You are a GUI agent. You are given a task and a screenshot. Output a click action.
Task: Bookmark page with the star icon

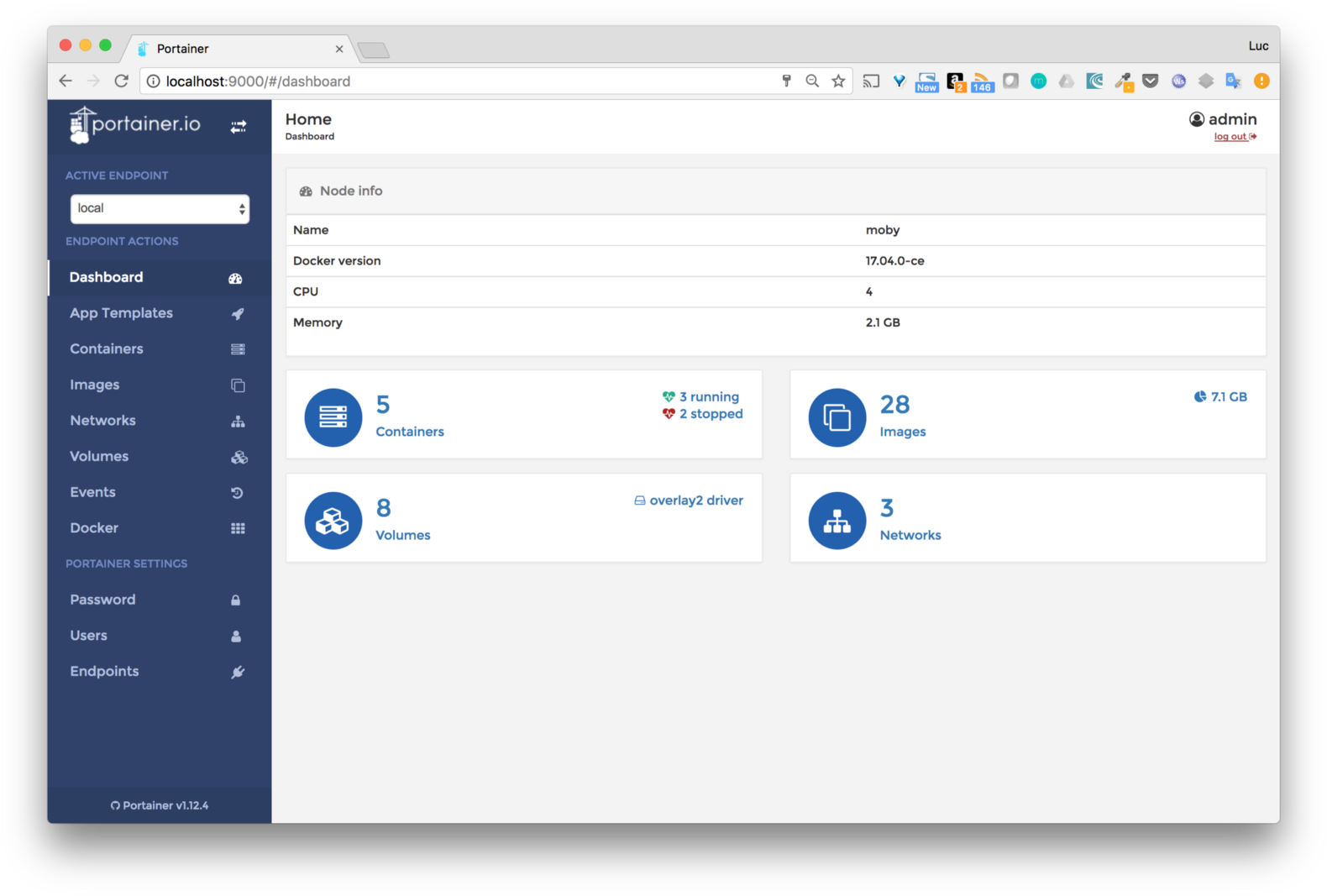point(838,81)
